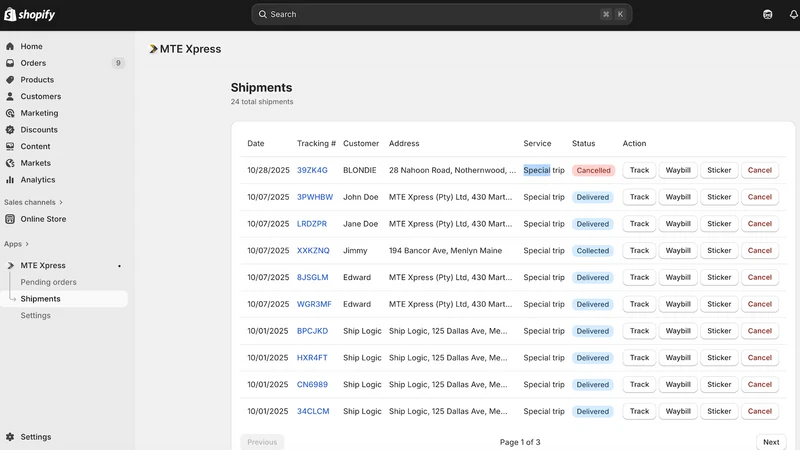Open the Home icon in sidebar
800x450 pixels.
(x=10, y=46)
